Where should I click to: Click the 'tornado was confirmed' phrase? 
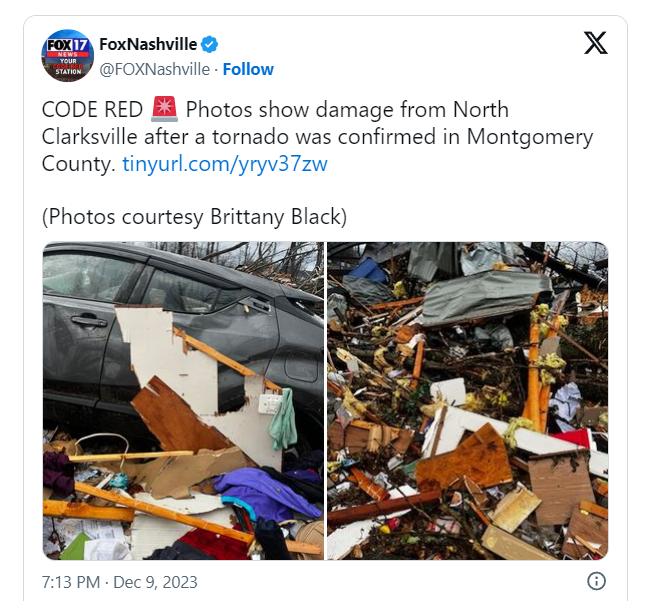coord(323,137)
